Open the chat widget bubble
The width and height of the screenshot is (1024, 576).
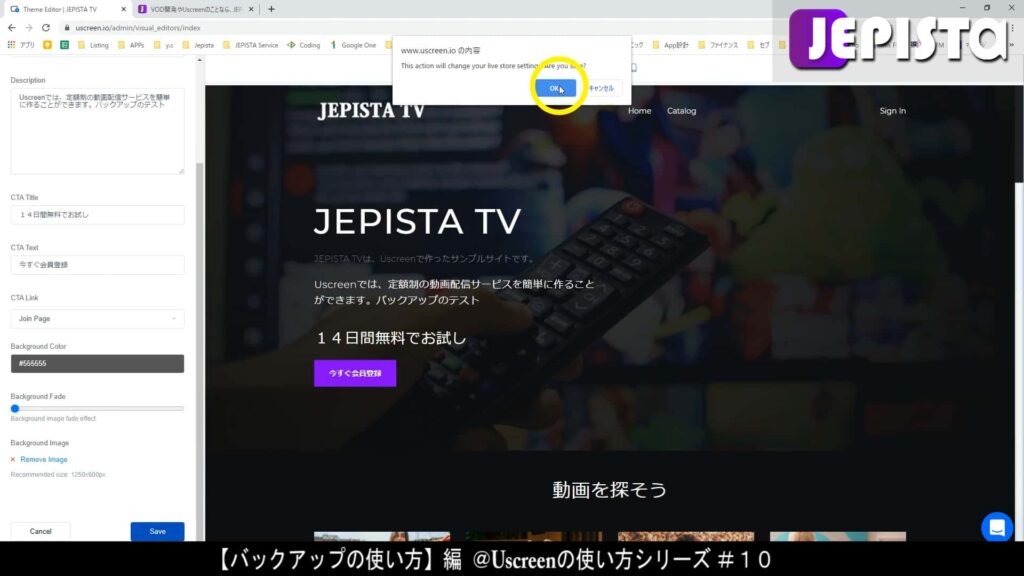pos(996,526)
